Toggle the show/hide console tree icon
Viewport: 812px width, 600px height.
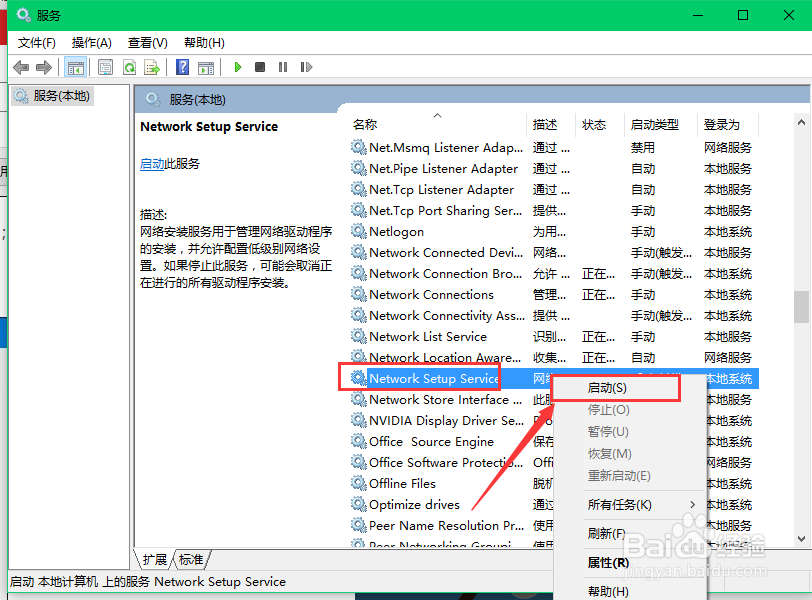(76, 67)
